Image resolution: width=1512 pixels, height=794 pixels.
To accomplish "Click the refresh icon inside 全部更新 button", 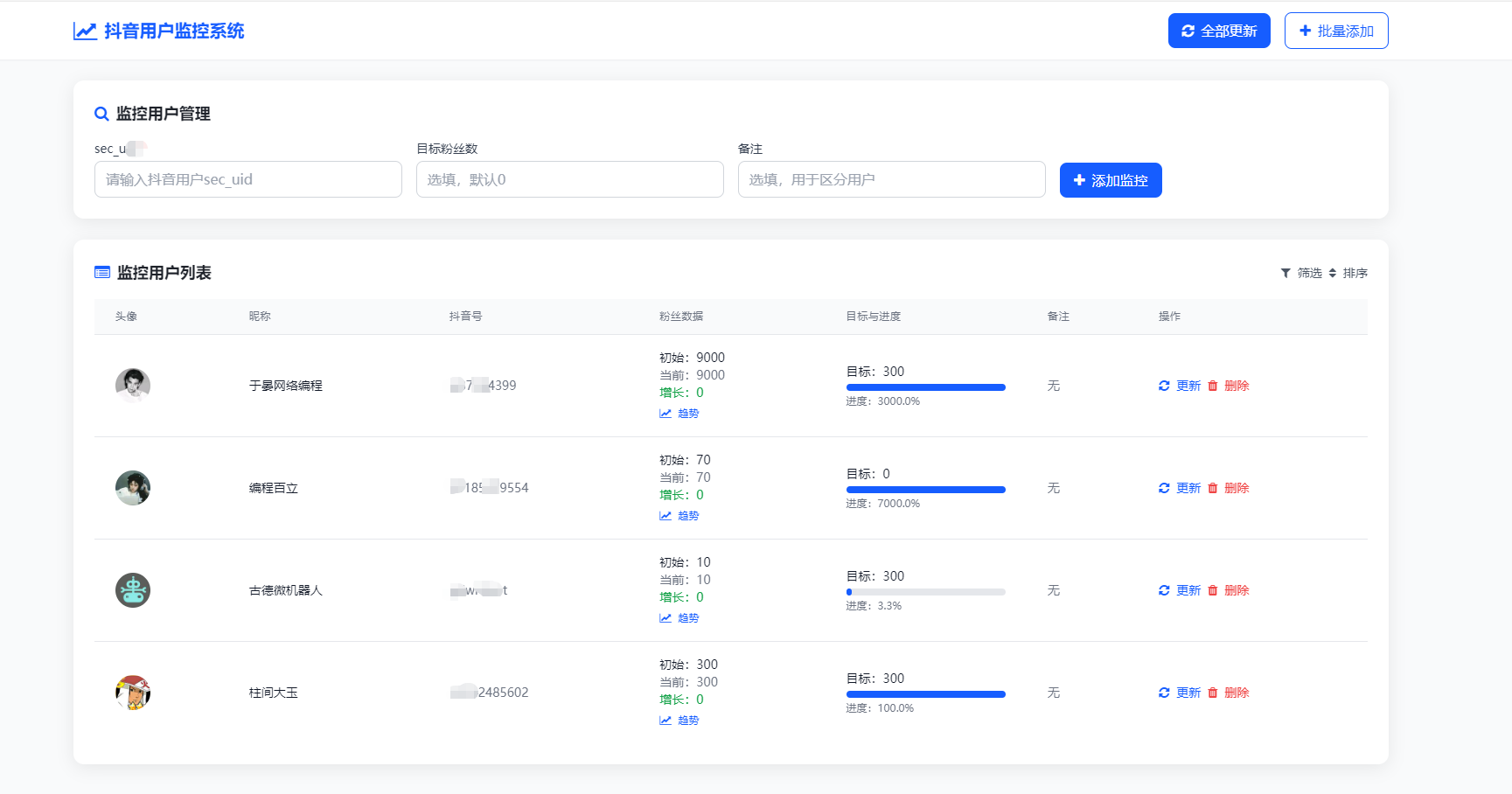I will (x=1188, y=30).
